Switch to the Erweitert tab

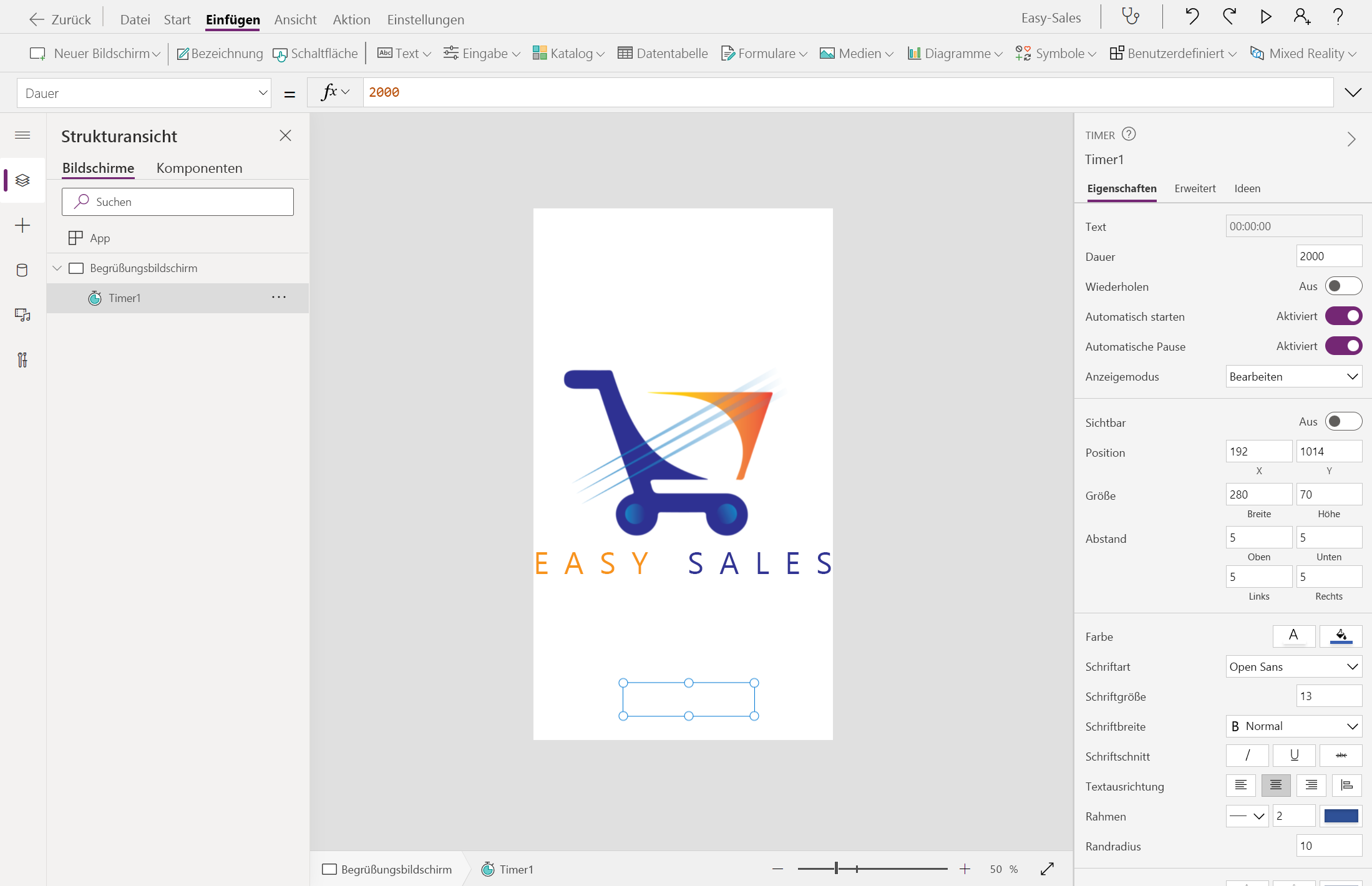(x=1194, y=188)
